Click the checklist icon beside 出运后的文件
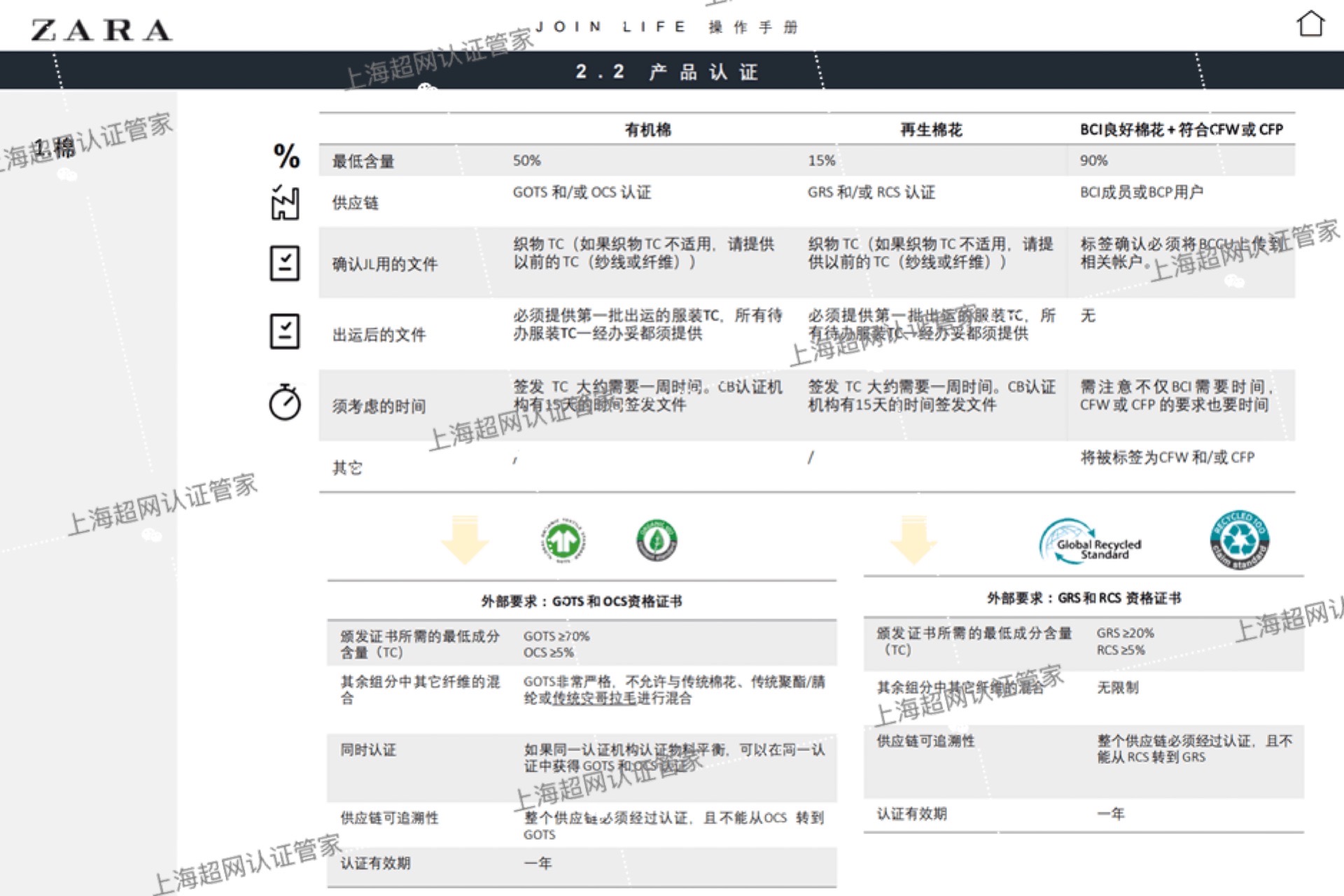 pyautogui.click(x=285, y=331)
